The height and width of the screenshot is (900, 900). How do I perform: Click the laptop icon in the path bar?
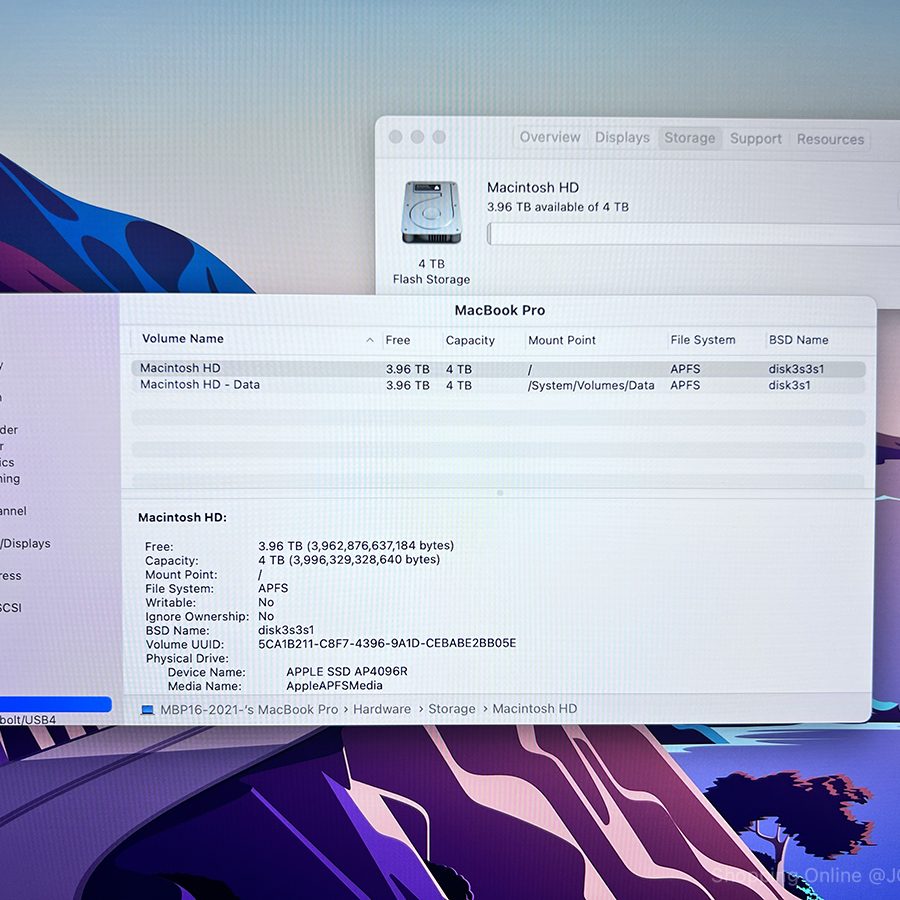(148, 709)
